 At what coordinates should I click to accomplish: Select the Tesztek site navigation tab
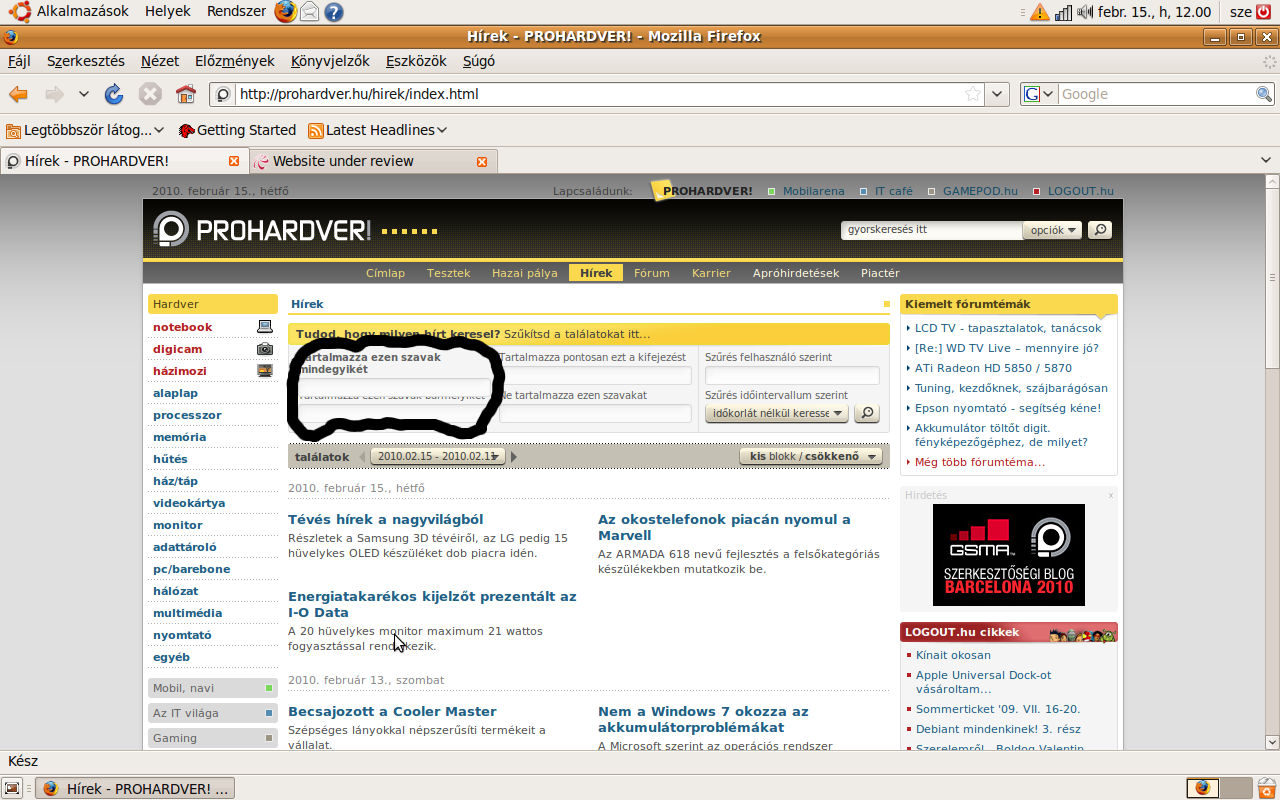coord(448,273)
